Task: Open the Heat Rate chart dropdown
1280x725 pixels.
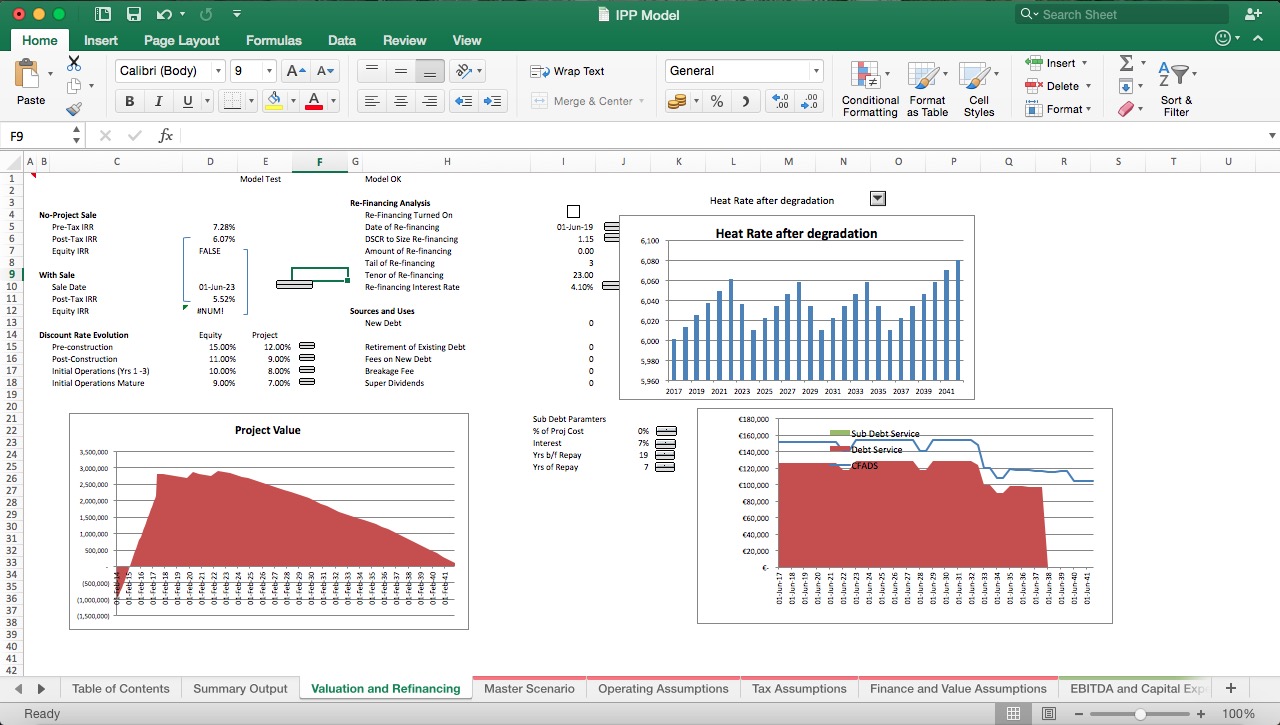Action: [877, 198]
